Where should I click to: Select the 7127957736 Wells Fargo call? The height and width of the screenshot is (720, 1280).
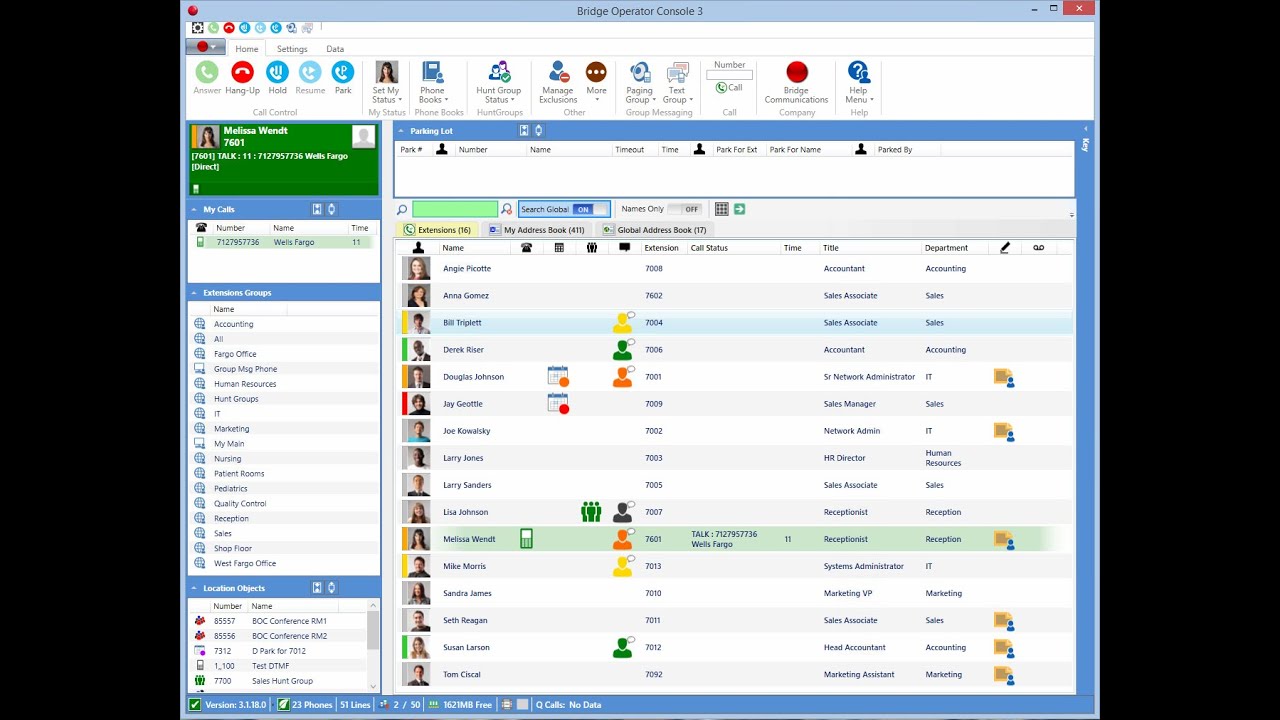tap(284, 242)
